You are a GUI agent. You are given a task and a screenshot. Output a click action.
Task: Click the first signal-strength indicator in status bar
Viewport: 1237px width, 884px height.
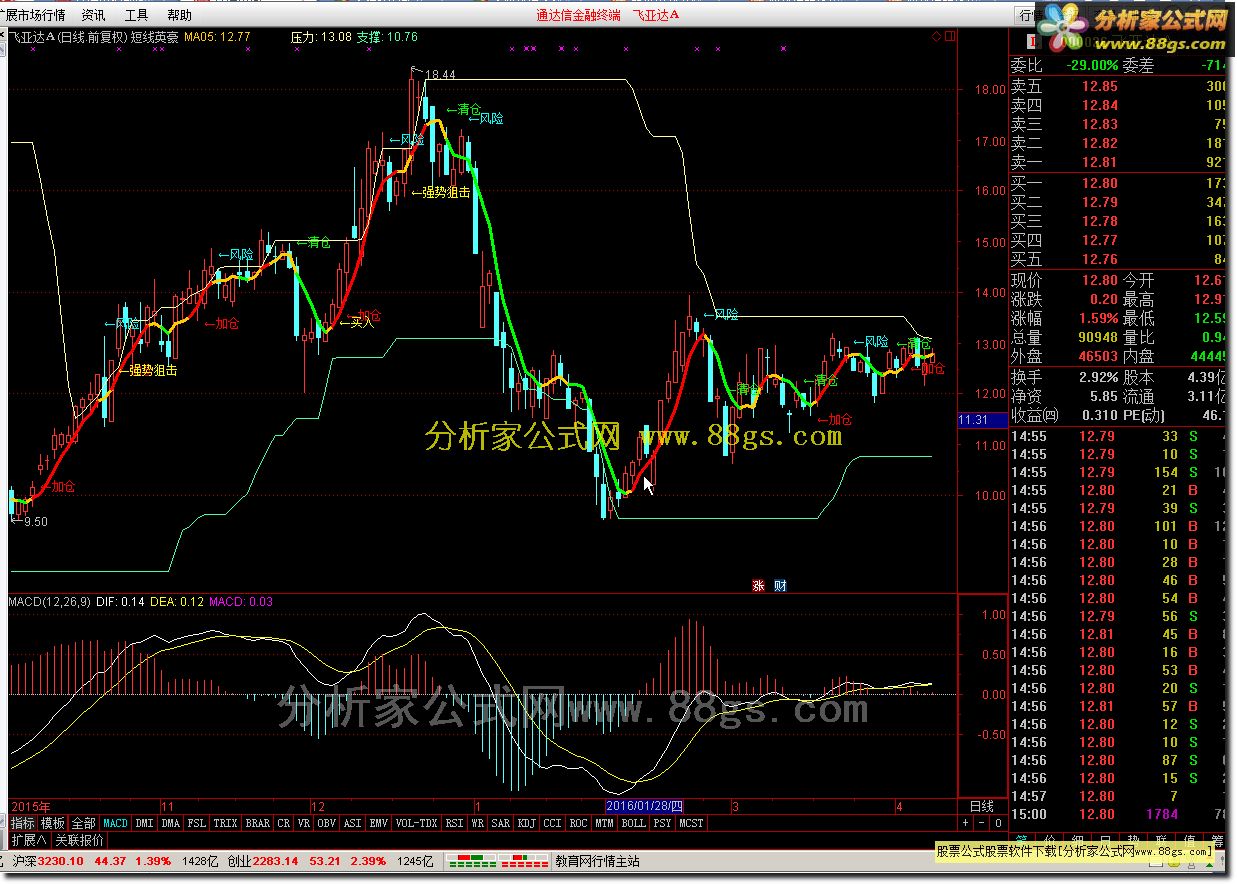pos(473,861)
